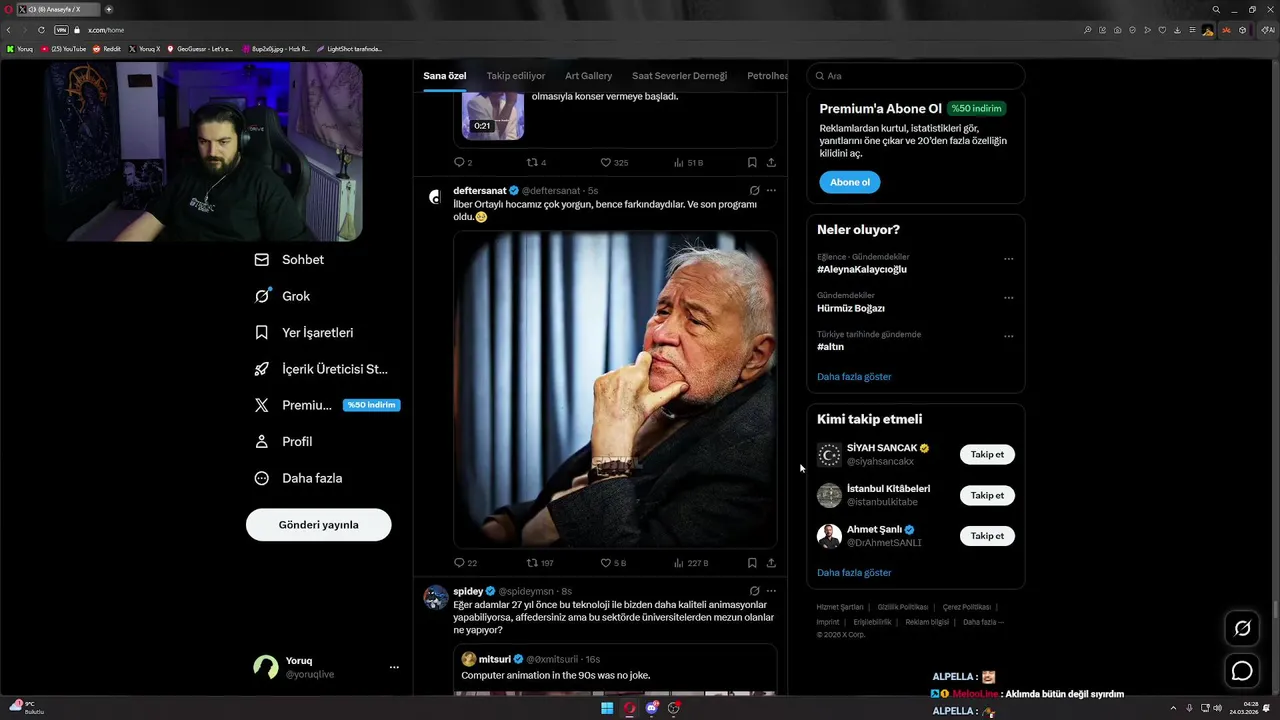Open taskbar volume control
This screenshot has height=720, width=1280.
point(1217,708)
